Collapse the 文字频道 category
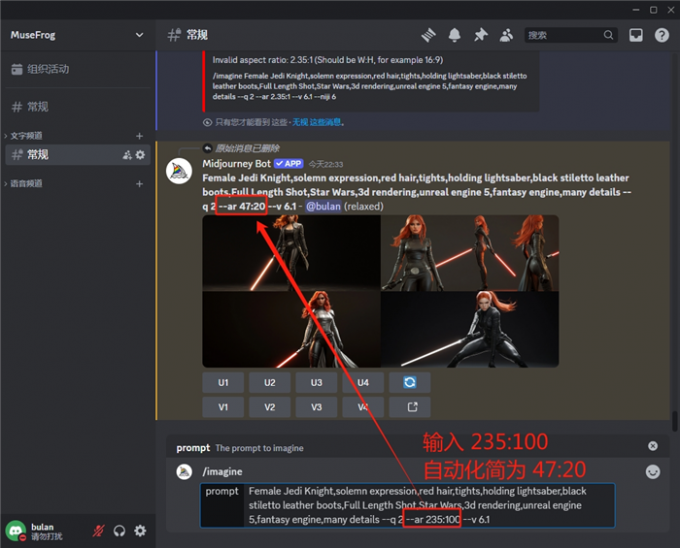Viewport: 680px width, 548px height. [x=26, y=136]
